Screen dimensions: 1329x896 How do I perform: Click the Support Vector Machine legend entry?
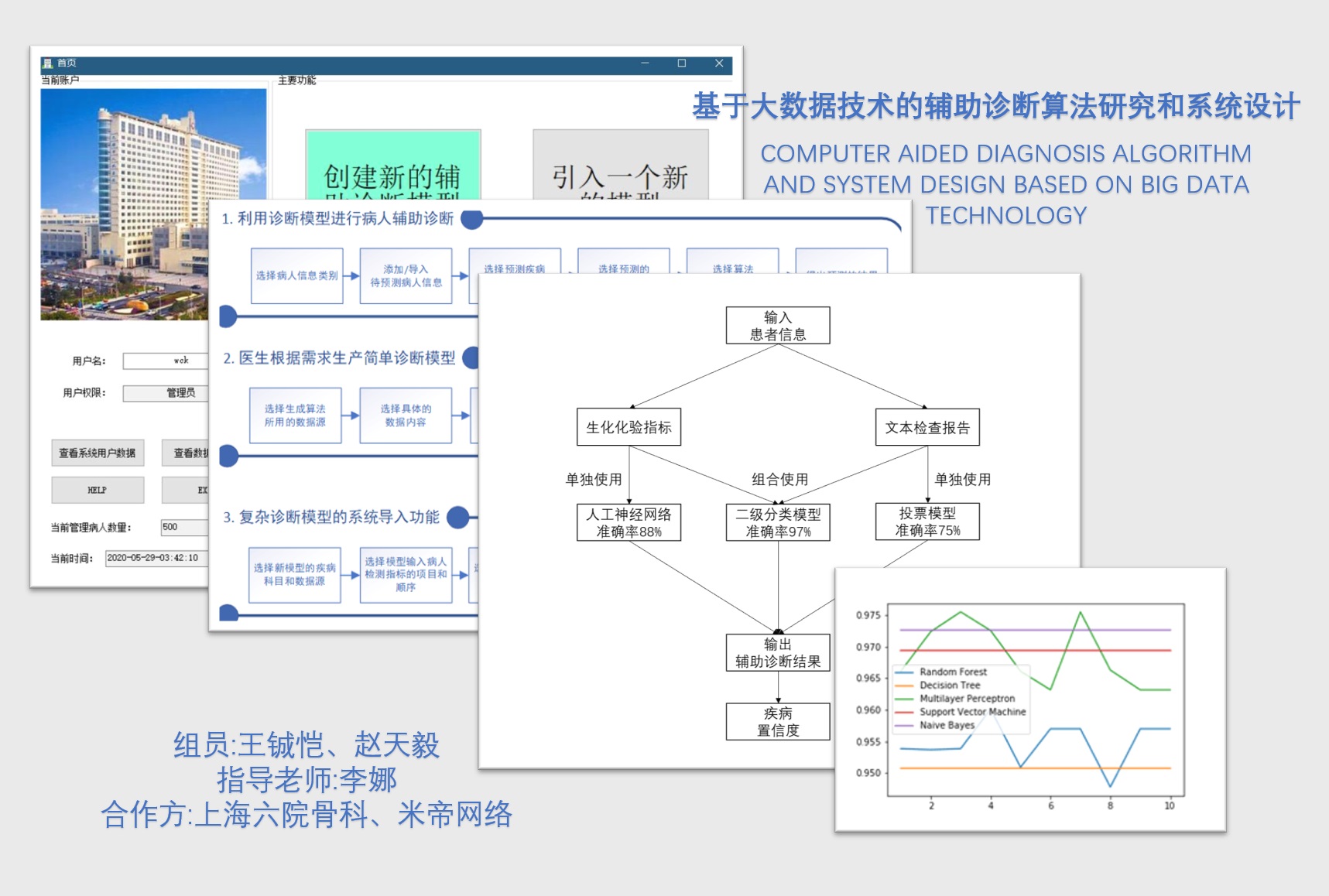972,712
